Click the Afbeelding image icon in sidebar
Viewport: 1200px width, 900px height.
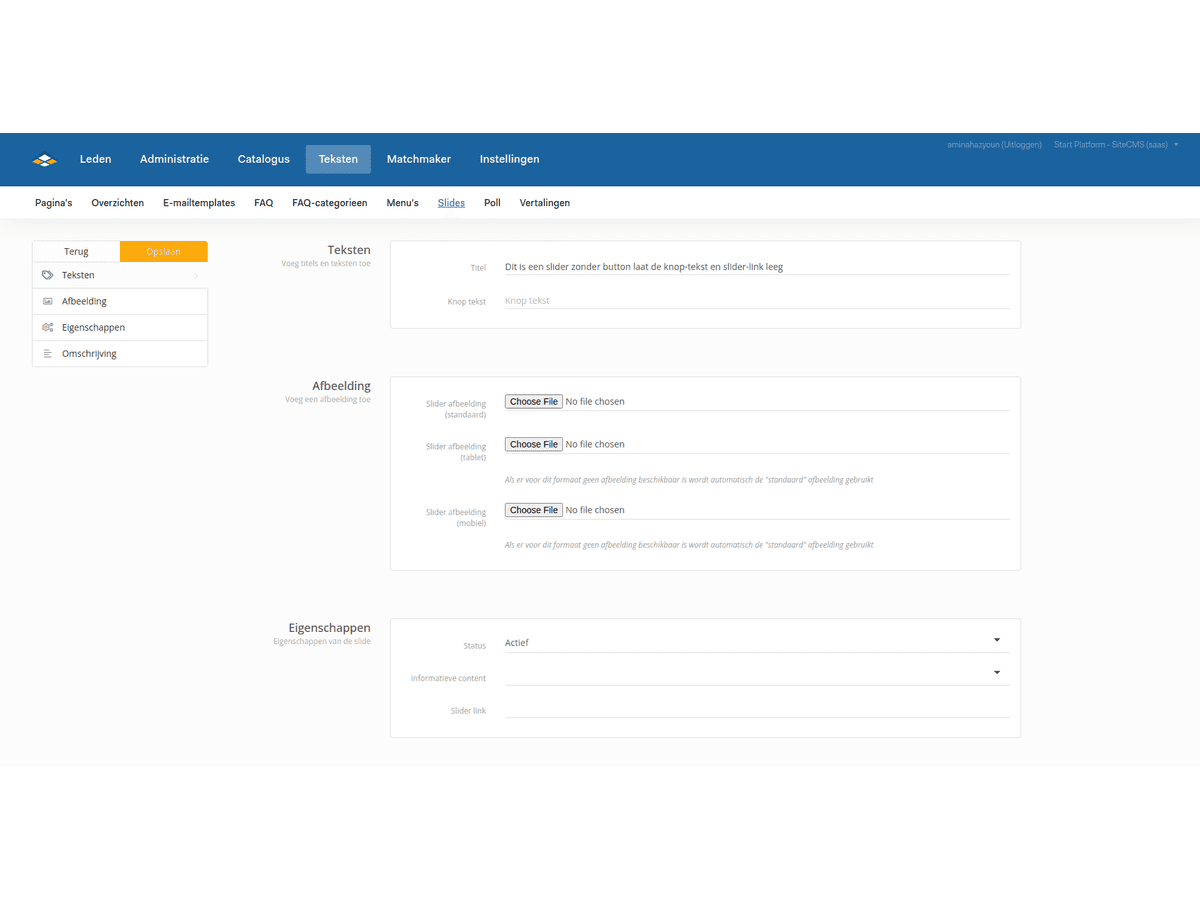47,301
